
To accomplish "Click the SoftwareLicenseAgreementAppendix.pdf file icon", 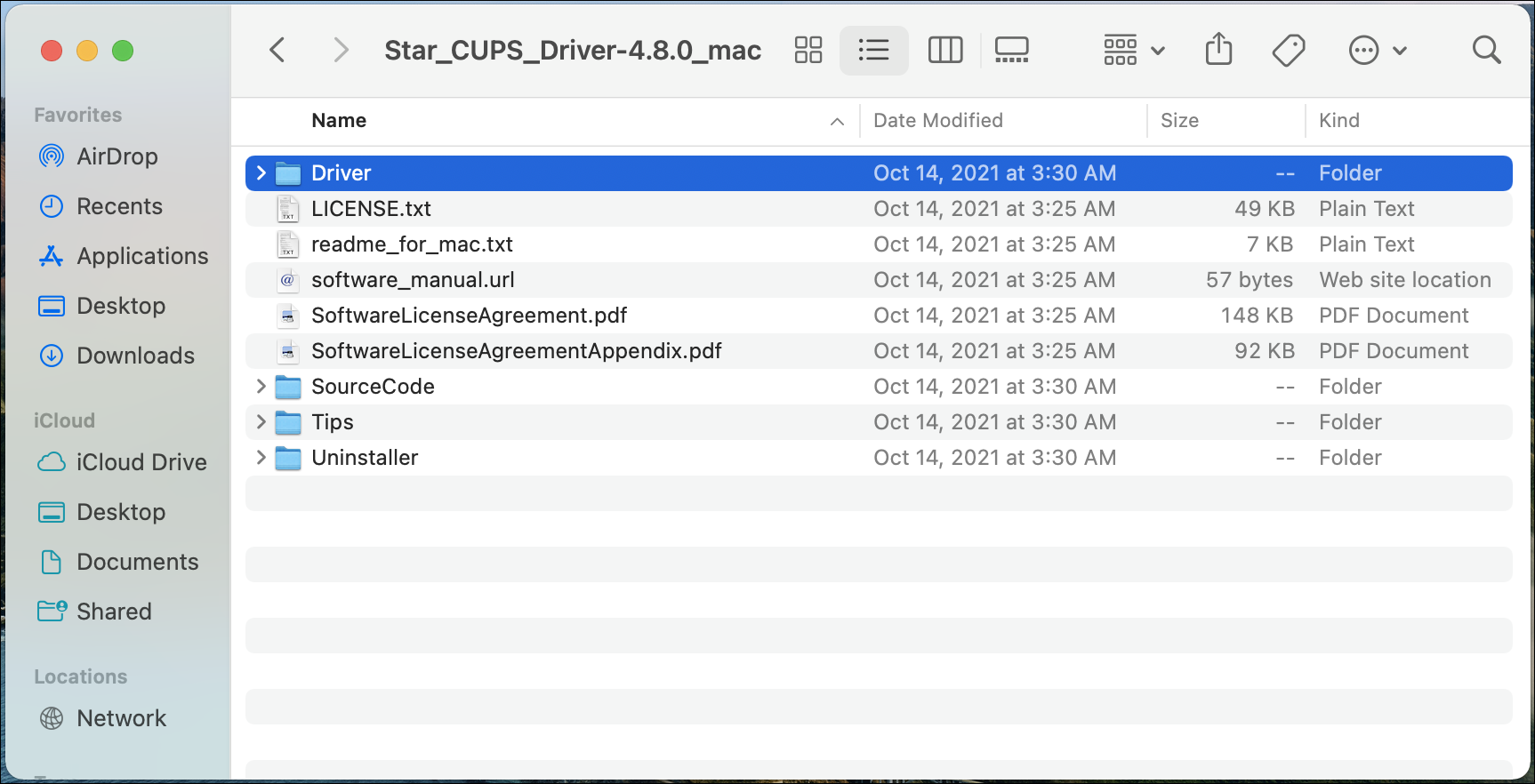I will [287, 351].
